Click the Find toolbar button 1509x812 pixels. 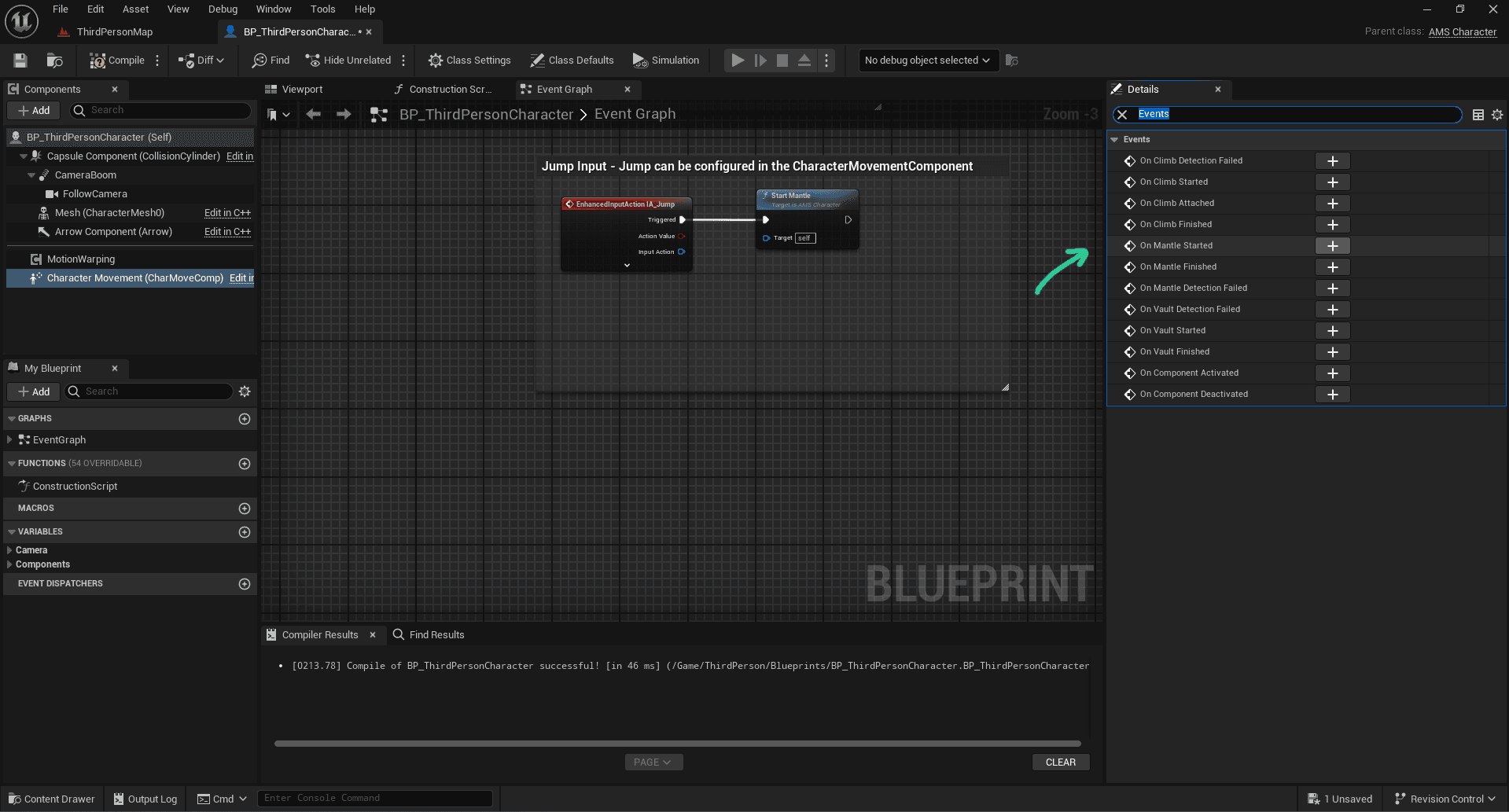271,61
